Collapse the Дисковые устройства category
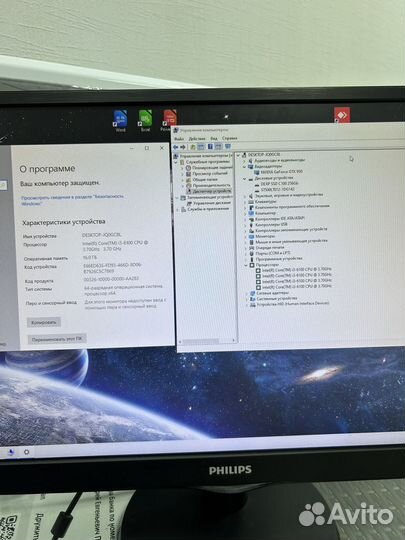The height and width of the screenshot is (540, 405). pyautogui.click(x=245, y=179)
